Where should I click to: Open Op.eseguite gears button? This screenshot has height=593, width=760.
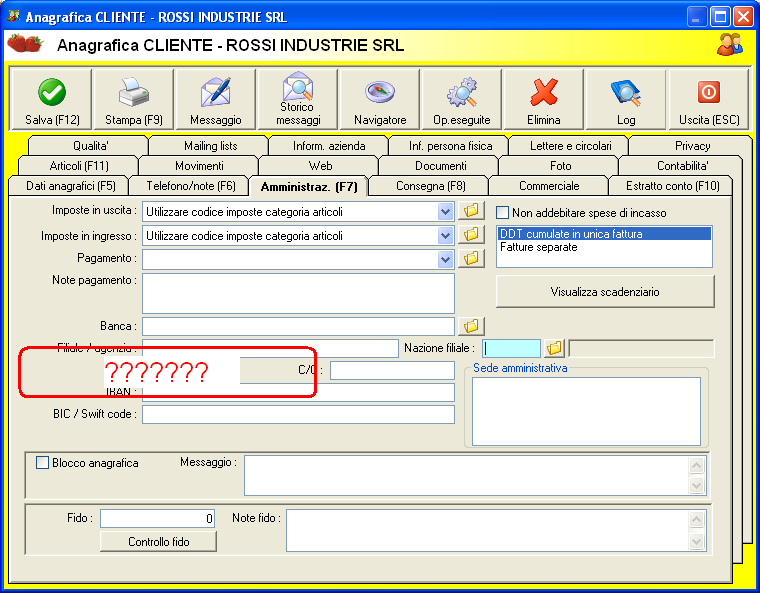point(462,100)
